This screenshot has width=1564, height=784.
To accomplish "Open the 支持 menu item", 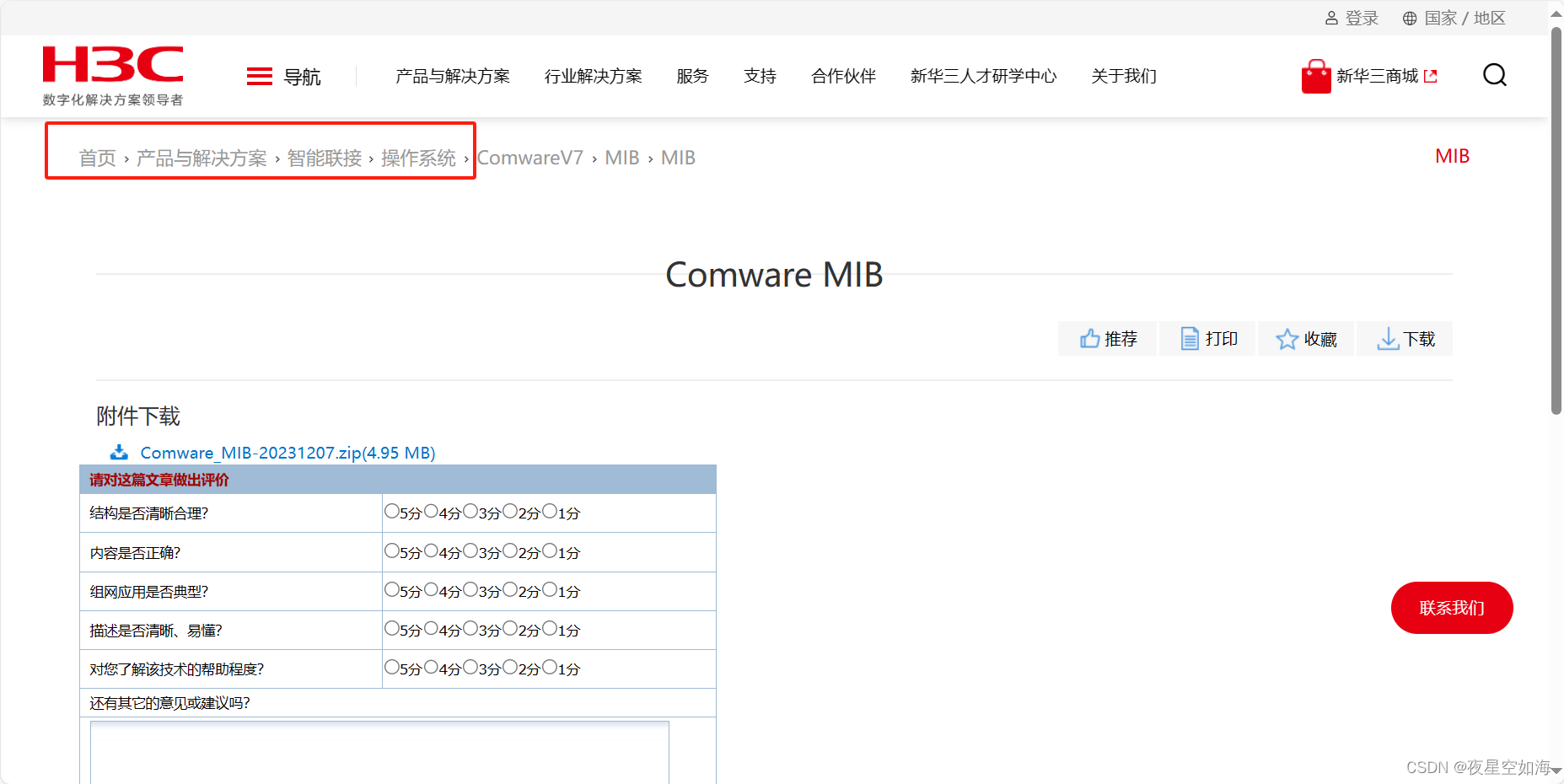I will tap(760, 77).
